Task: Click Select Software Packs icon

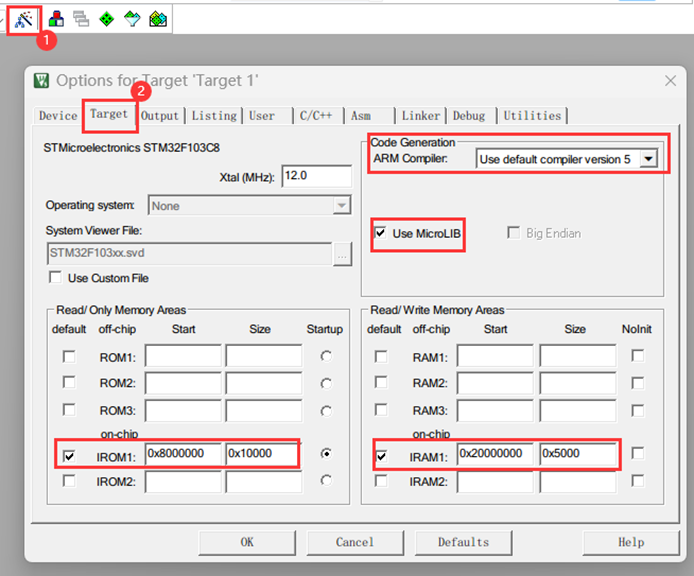Action: tap(132, 19)
